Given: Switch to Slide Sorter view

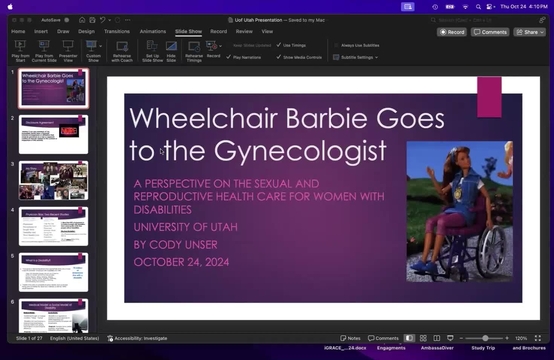Looking at the screenshot, I should coord(423,338).
